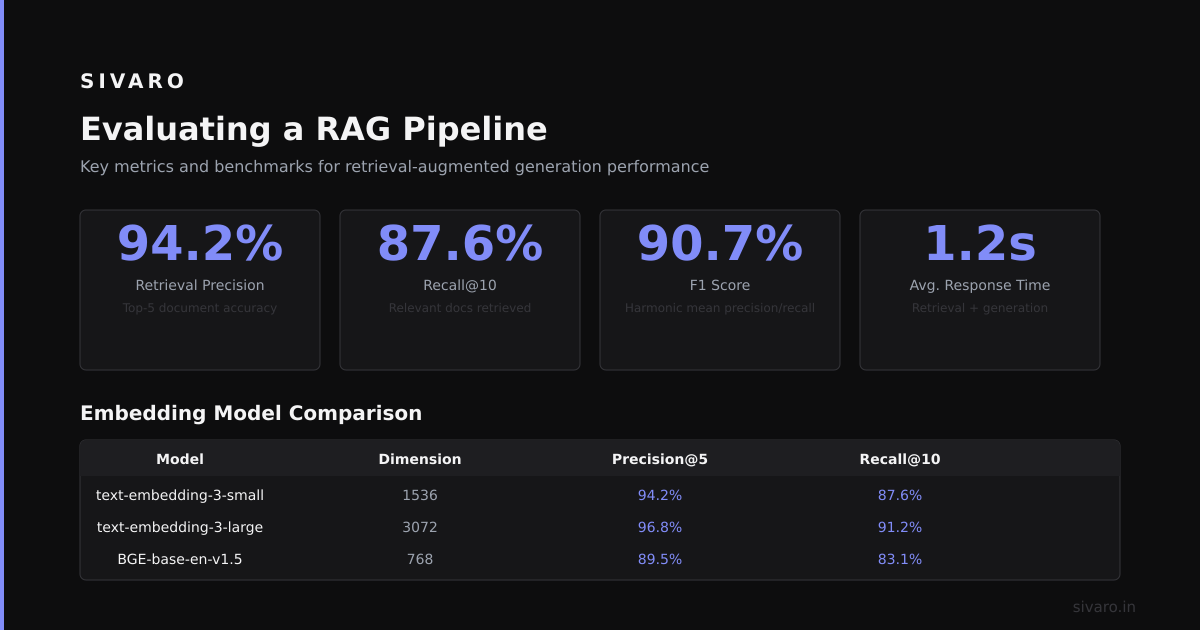Click the SIVARO brand name
1200x630 pixels.
pos(133,81)
